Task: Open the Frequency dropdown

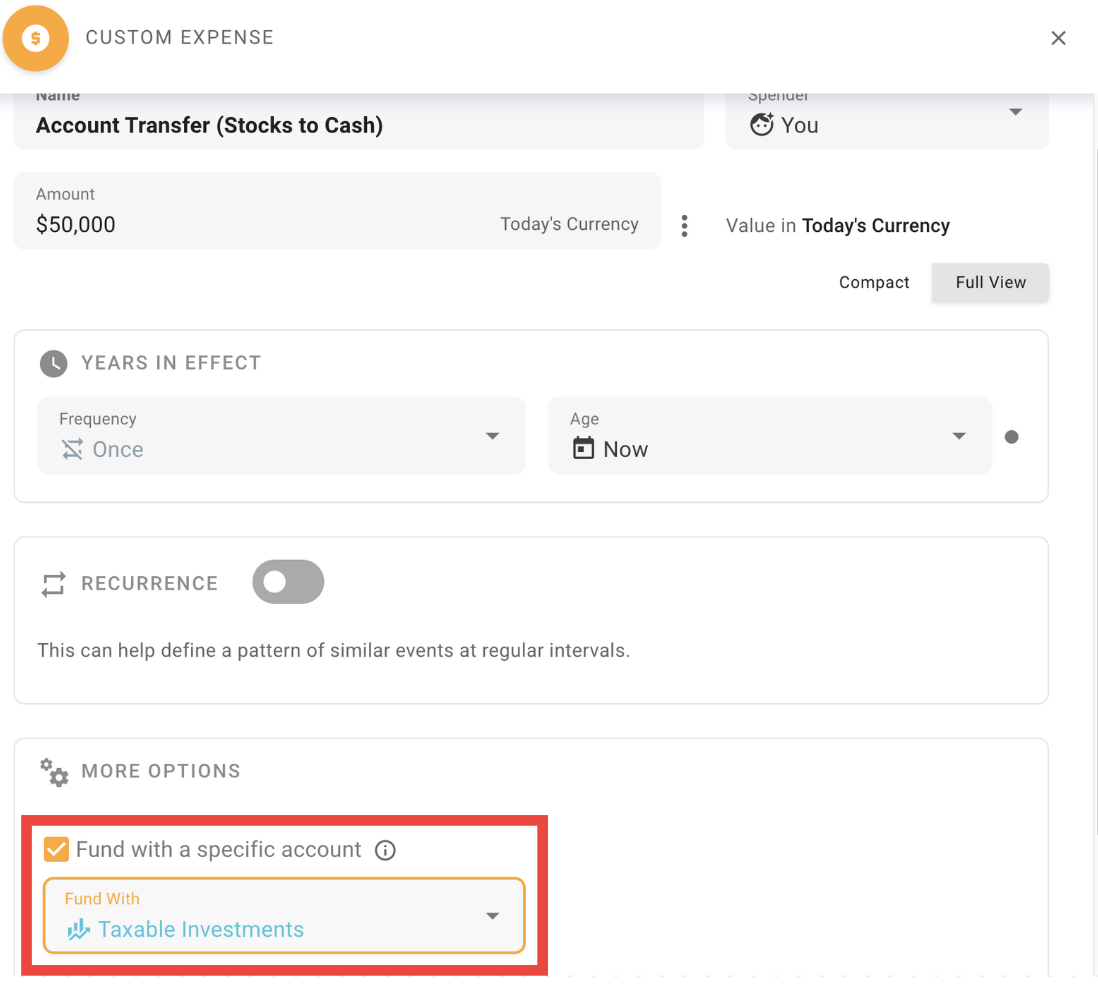Action: pyautogui.click(x=492, y=436)
